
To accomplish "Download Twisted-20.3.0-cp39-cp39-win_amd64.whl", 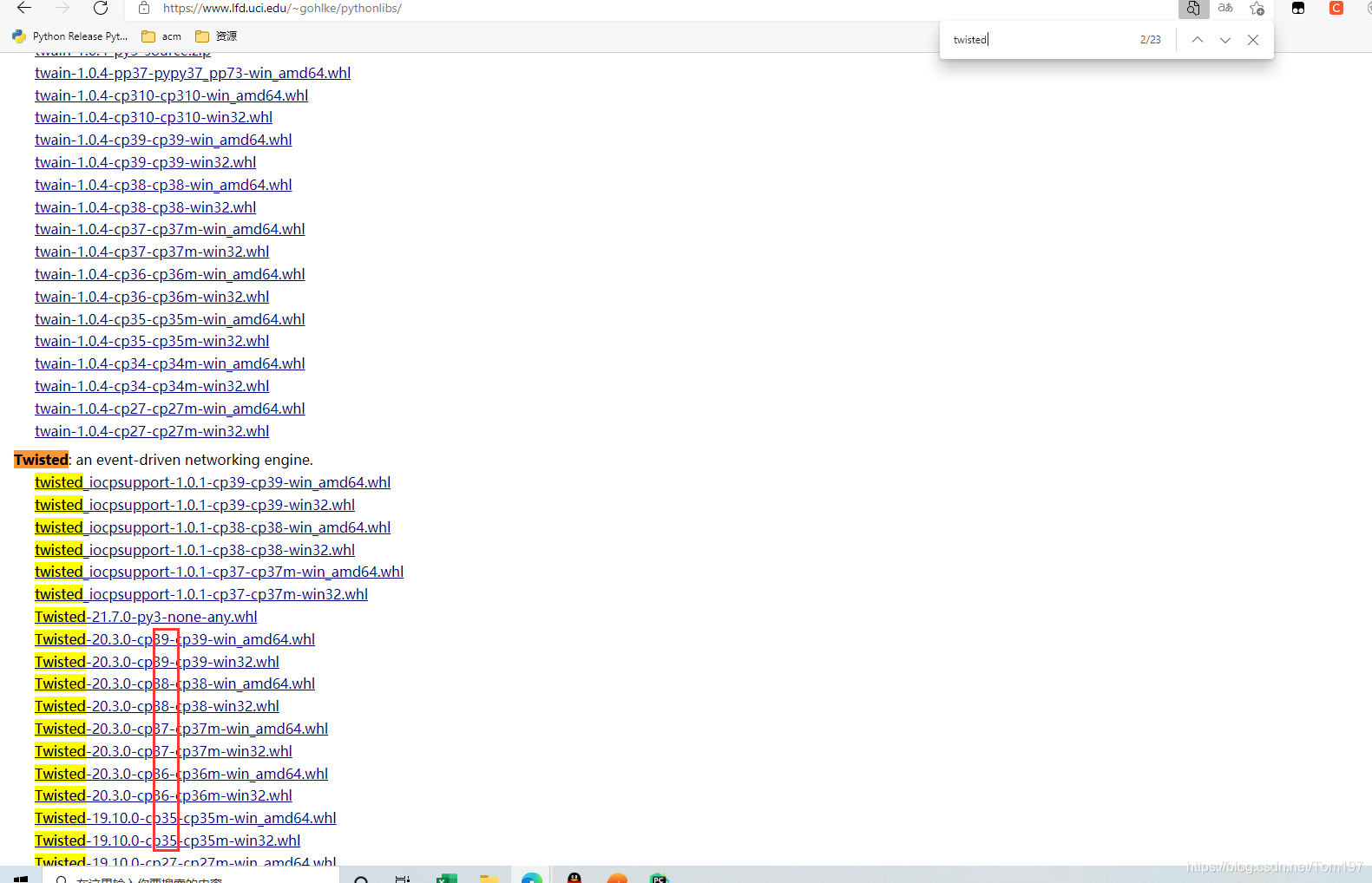I will click(x=175, y=639).
